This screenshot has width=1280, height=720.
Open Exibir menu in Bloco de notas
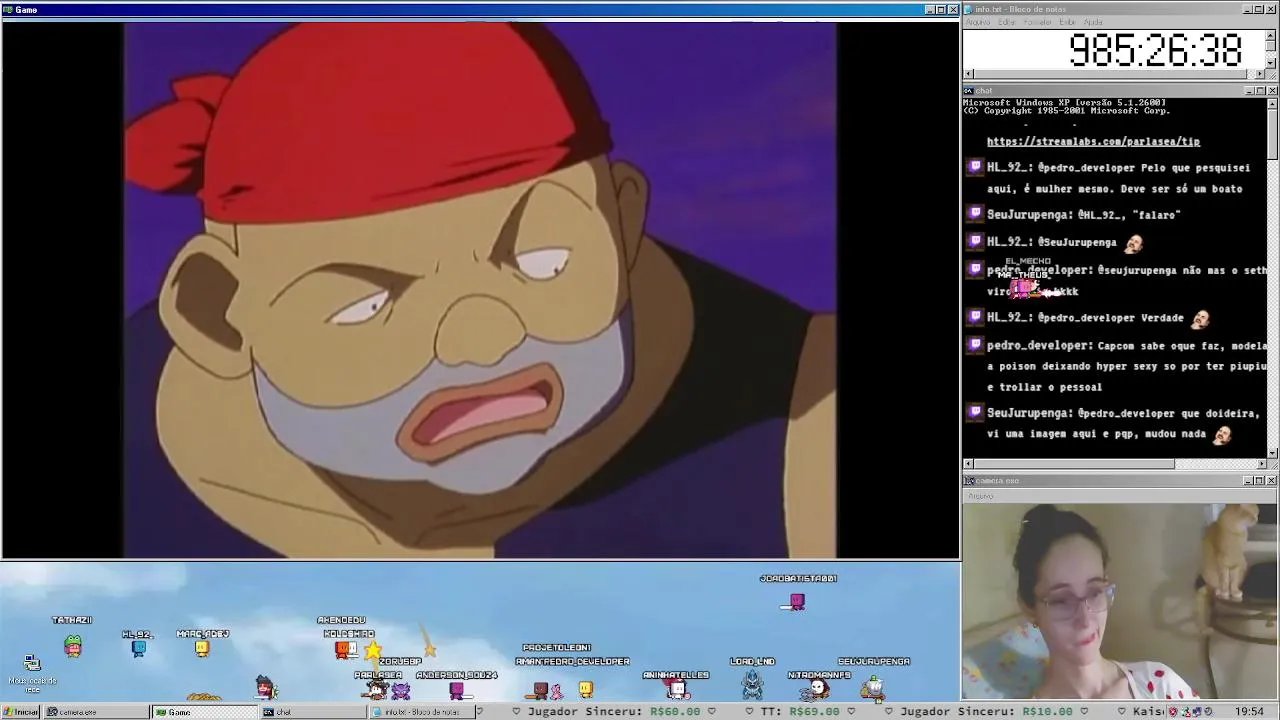coord(1067,22)
